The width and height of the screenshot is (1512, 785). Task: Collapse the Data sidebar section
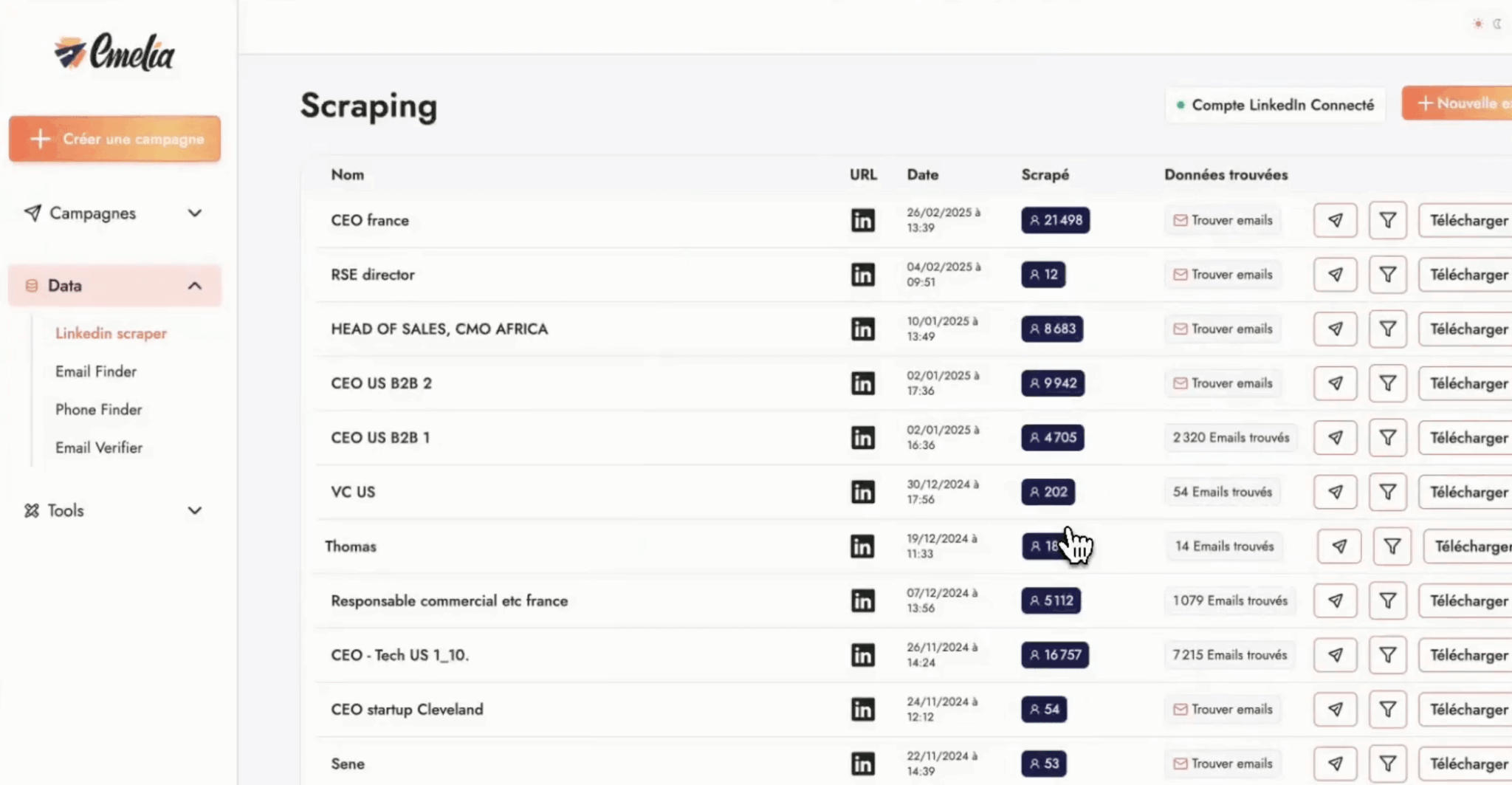(x=194, y=286)
